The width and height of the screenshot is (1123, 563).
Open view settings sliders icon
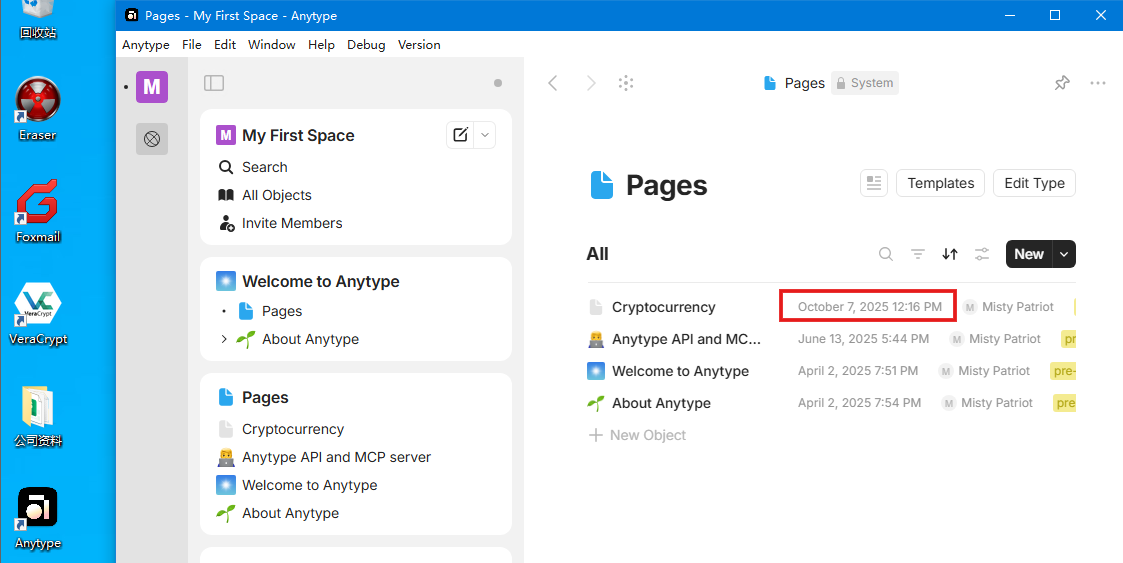click(982, 254)
